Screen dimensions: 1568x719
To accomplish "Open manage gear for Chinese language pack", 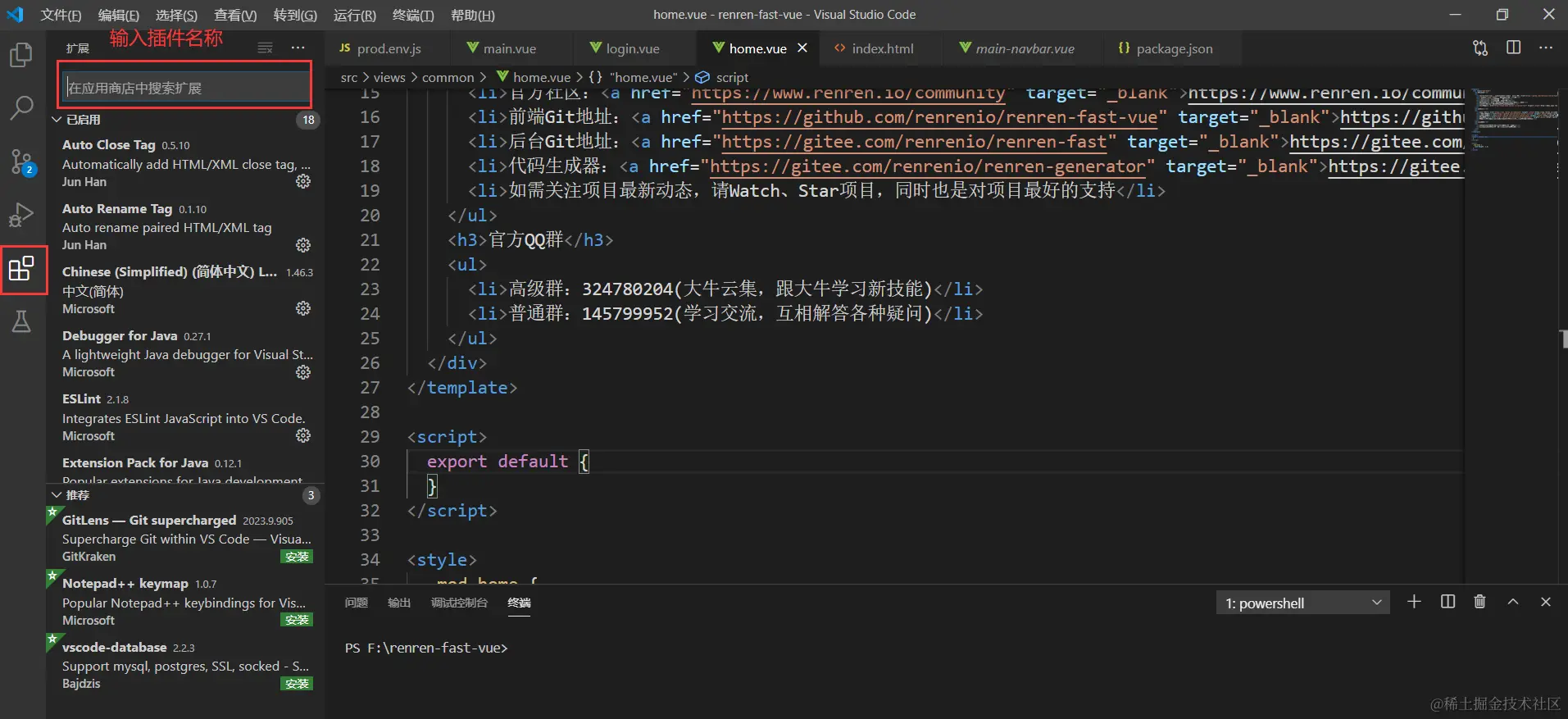I will [303, 308].
